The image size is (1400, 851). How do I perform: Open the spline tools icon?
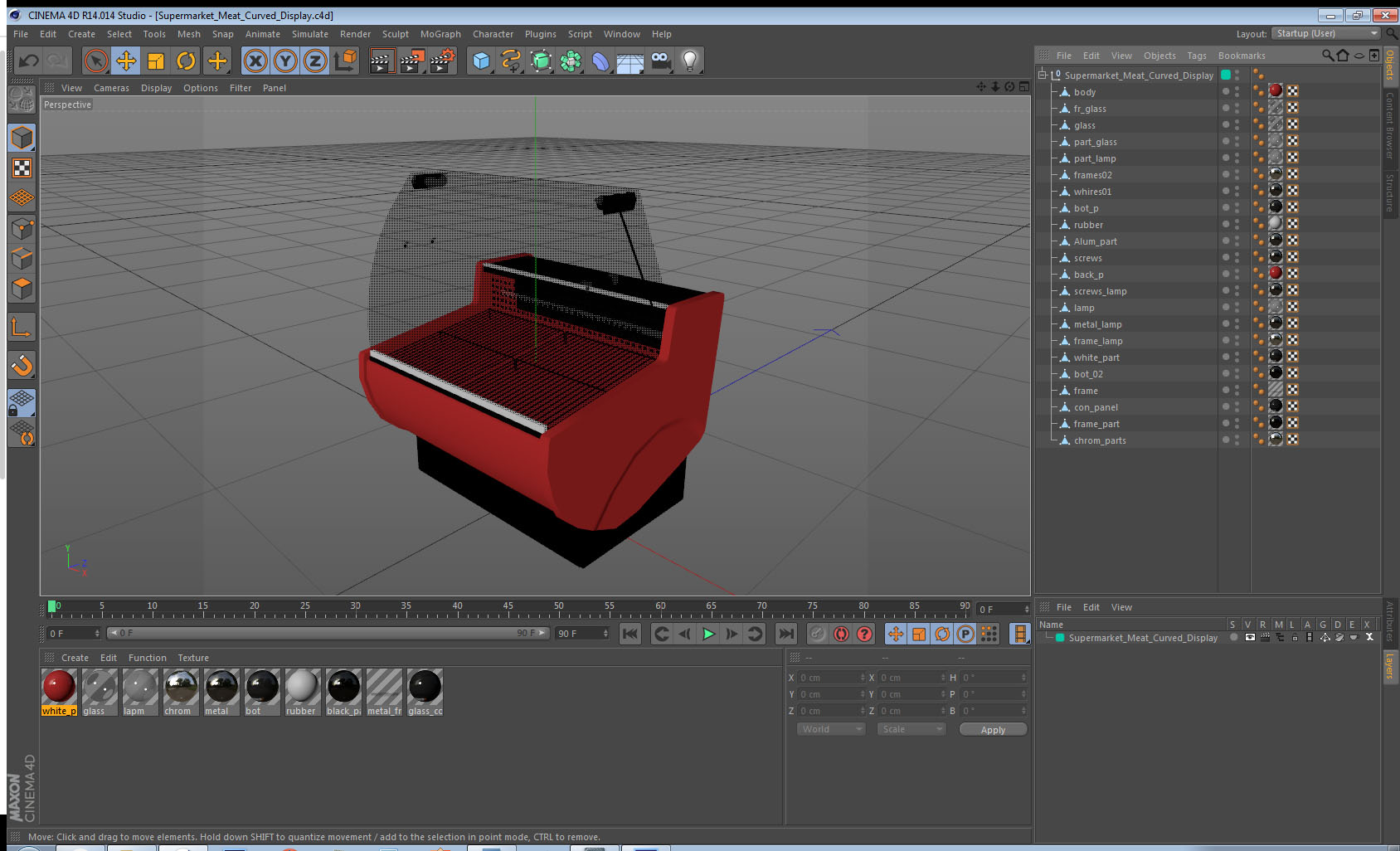[x=511, y=61]
